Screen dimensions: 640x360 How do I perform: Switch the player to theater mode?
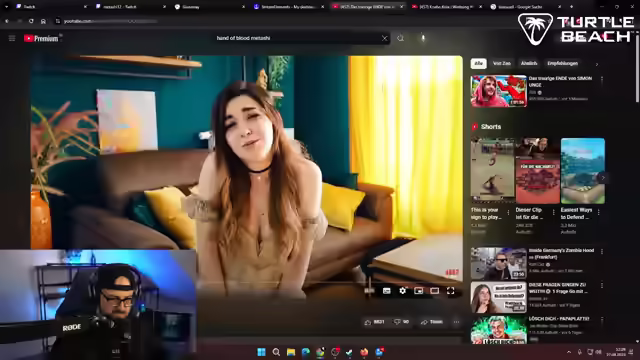point(435,291)
